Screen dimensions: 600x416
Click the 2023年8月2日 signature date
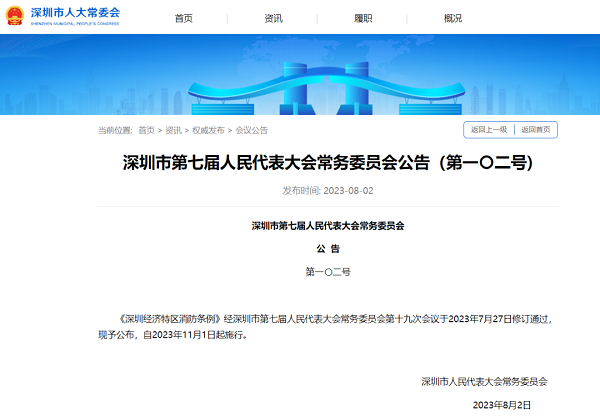tap(515, 405)
